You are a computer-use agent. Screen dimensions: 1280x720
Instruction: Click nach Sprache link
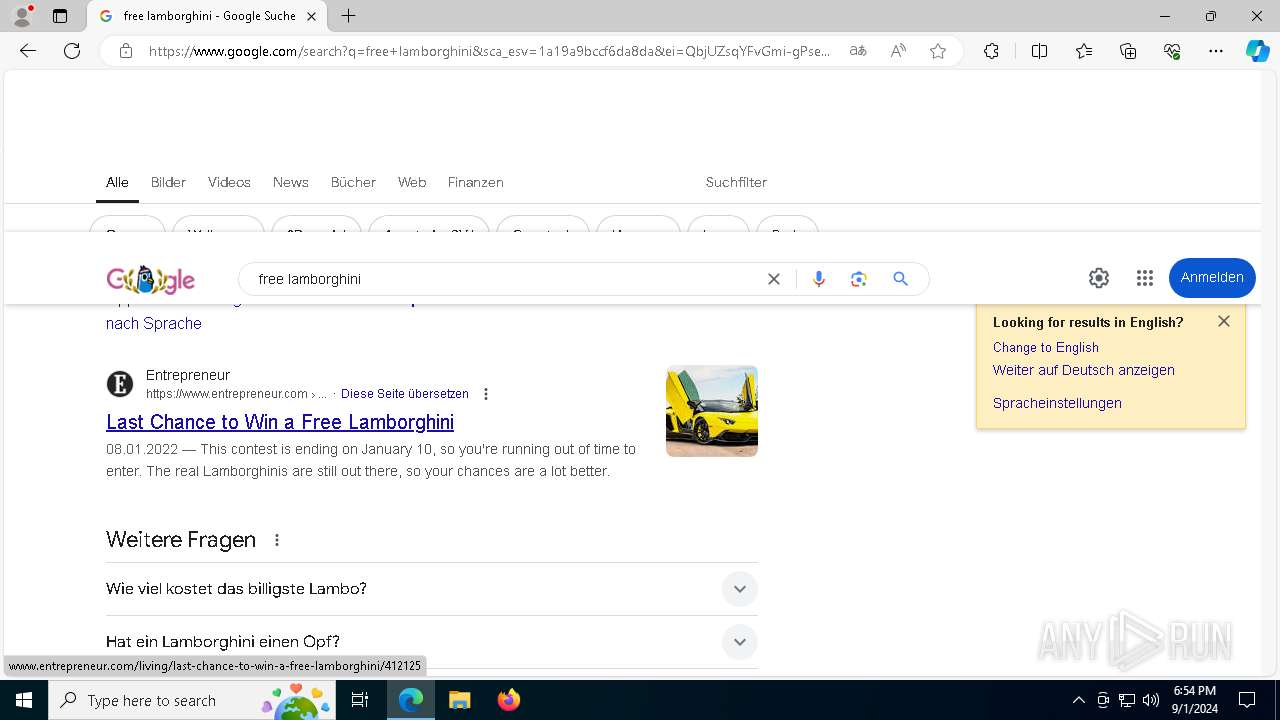[154, 324]
